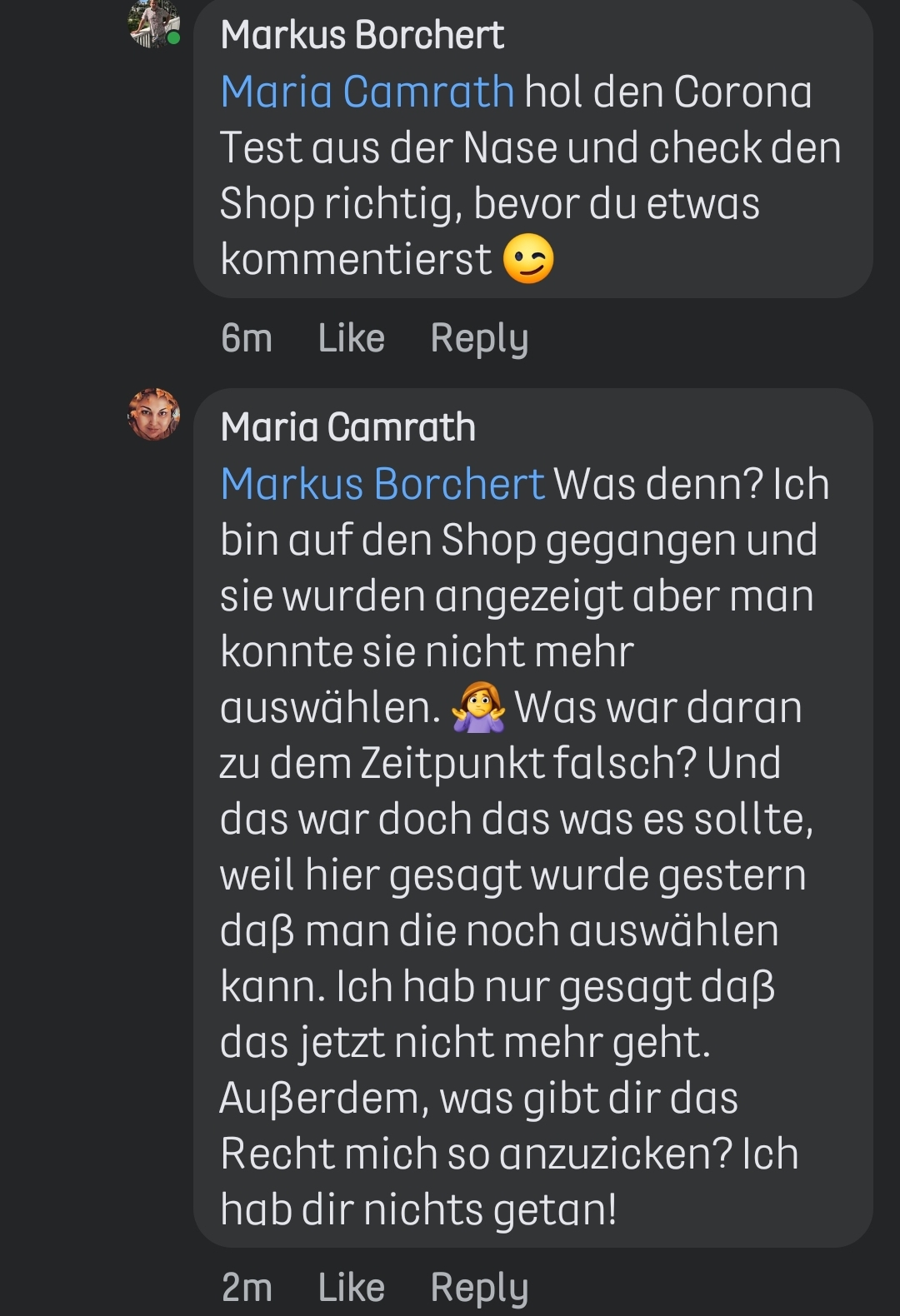Tap the shrugging woman emoji

point(478,707)
